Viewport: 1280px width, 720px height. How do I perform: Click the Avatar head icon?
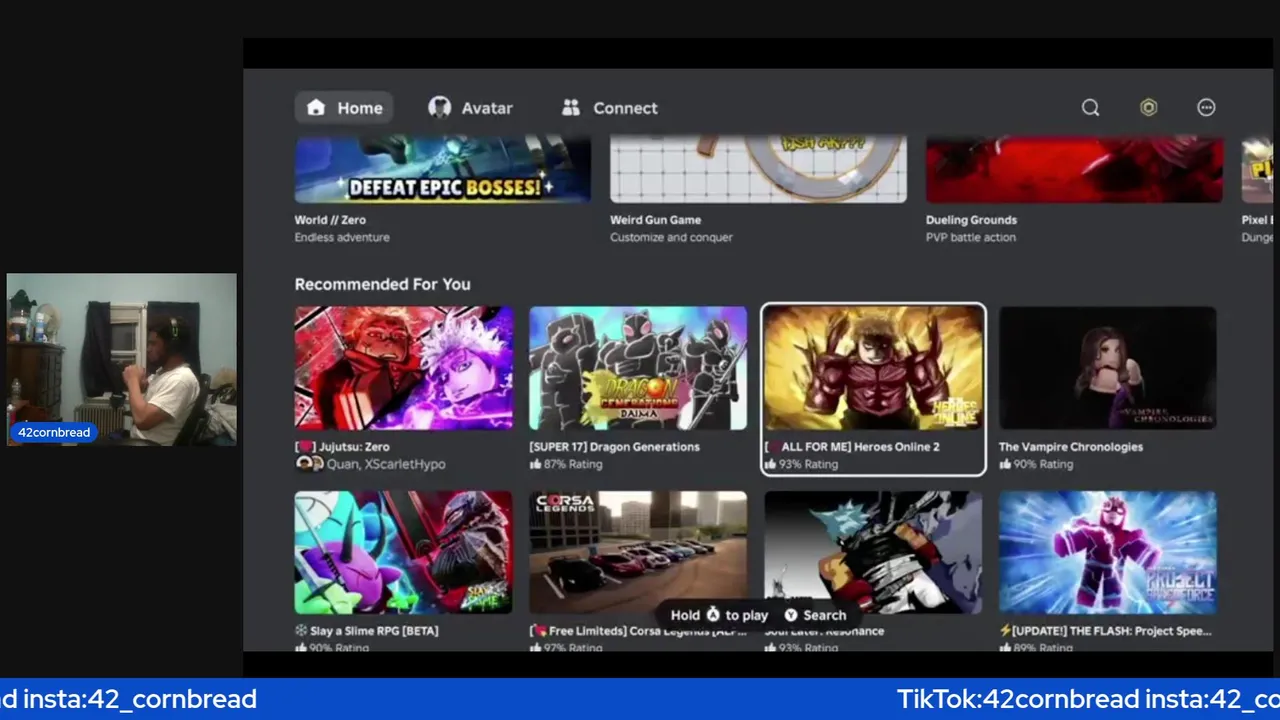click(x=439, y=108)
